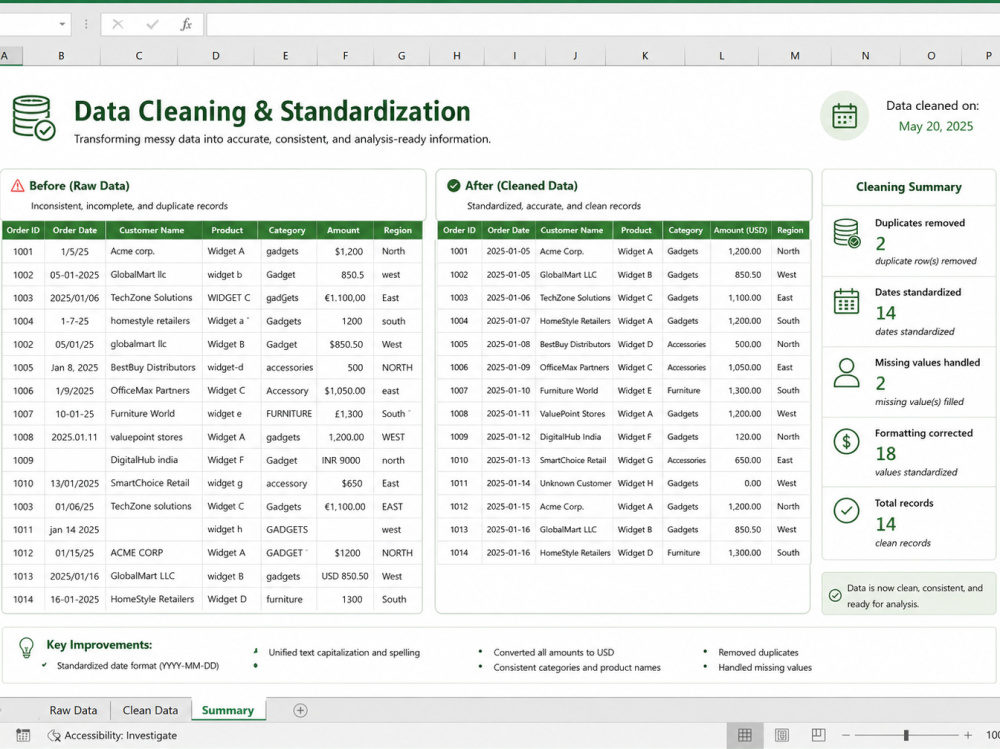
Task: Select column K header
Action: point(645,56)
